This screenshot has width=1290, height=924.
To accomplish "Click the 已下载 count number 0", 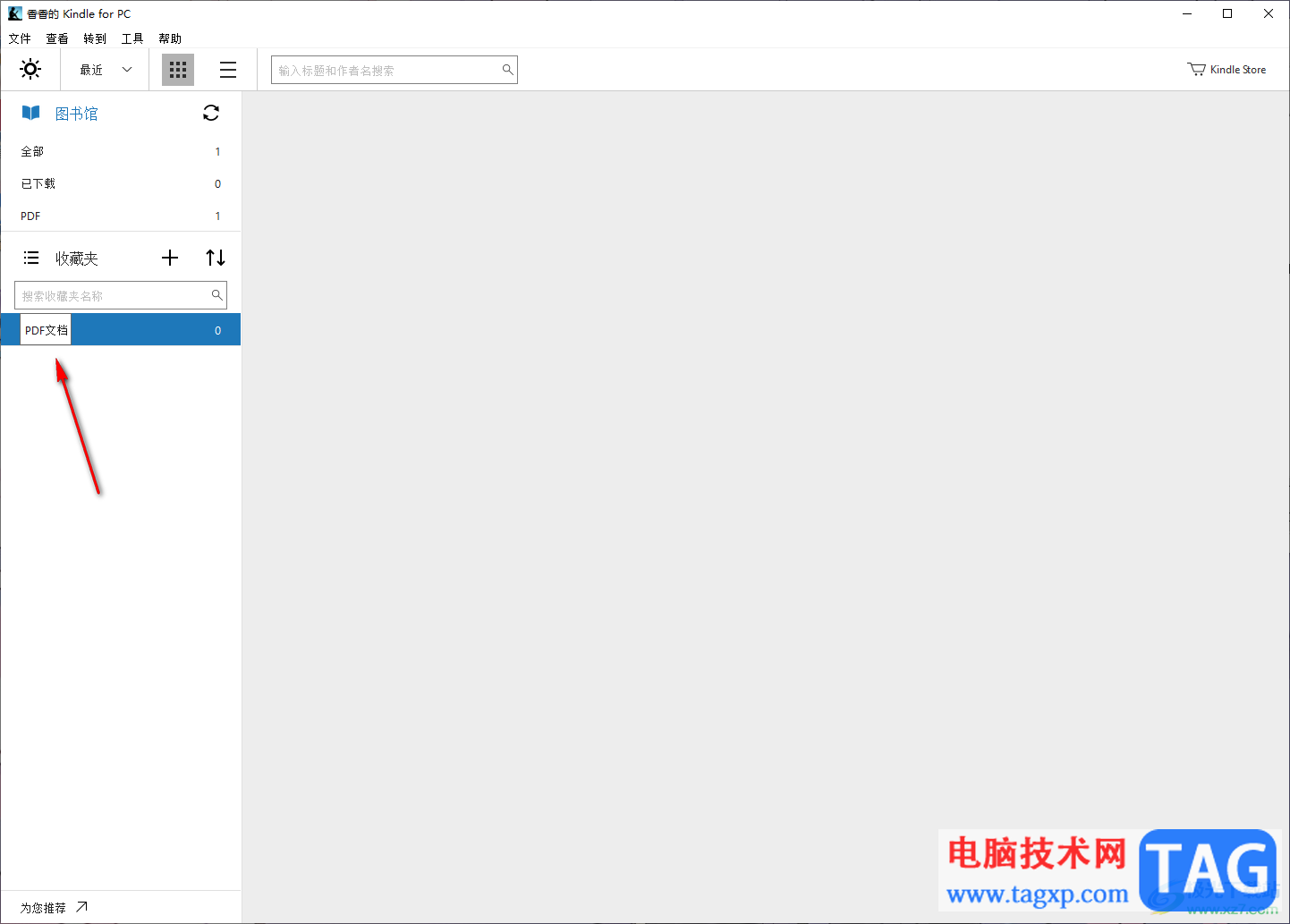I will 217,183.
